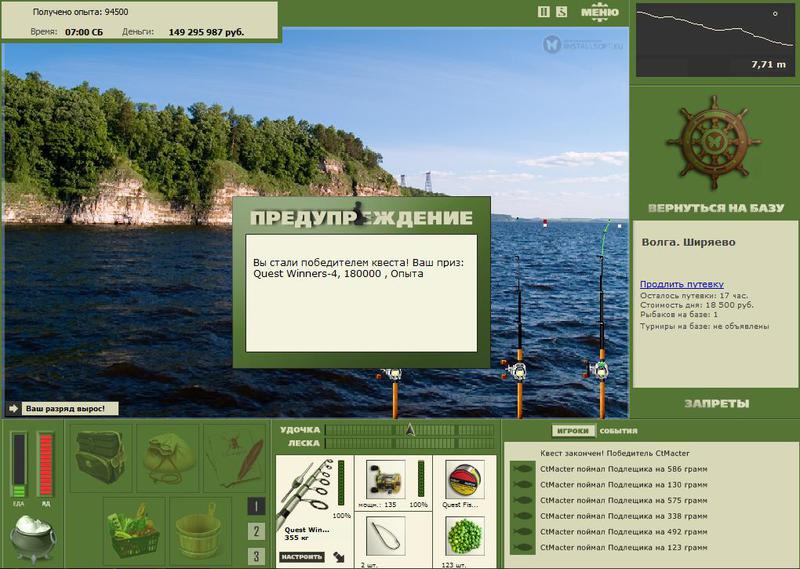Click the green peas bait icon
This screenshot has height=569, width=800.
pos(464,536)
